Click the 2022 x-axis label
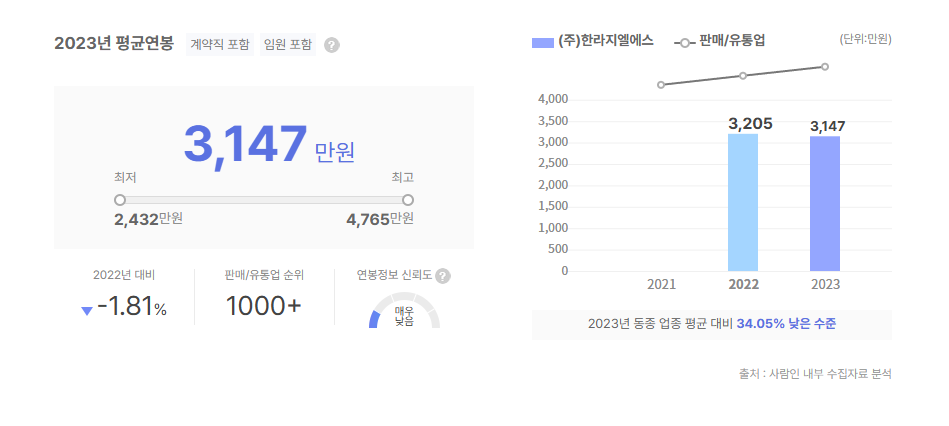 pos(743,284)
